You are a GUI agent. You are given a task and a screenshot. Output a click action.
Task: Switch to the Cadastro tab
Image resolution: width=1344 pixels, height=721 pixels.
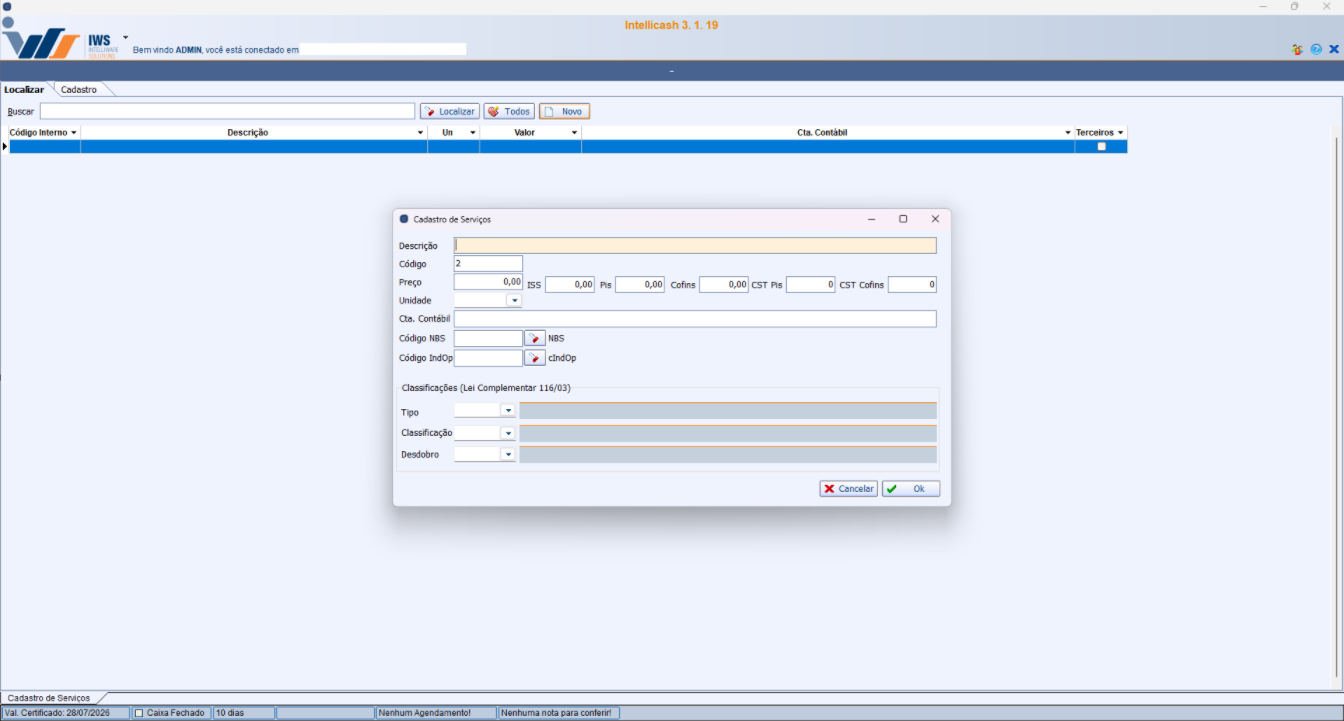coord(79,90)
